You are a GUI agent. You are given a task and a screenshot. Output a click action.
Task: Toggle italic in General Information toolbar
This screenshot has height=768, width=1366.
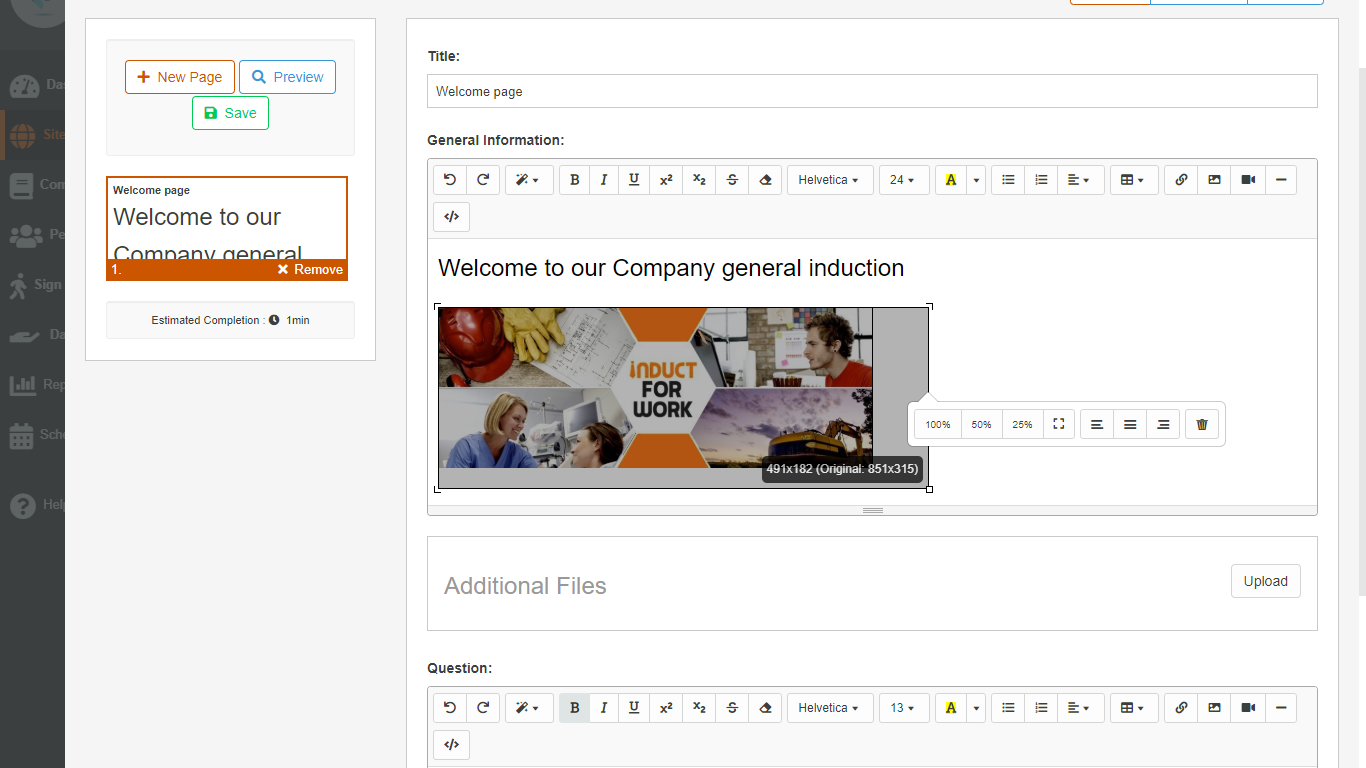[604, 180]
